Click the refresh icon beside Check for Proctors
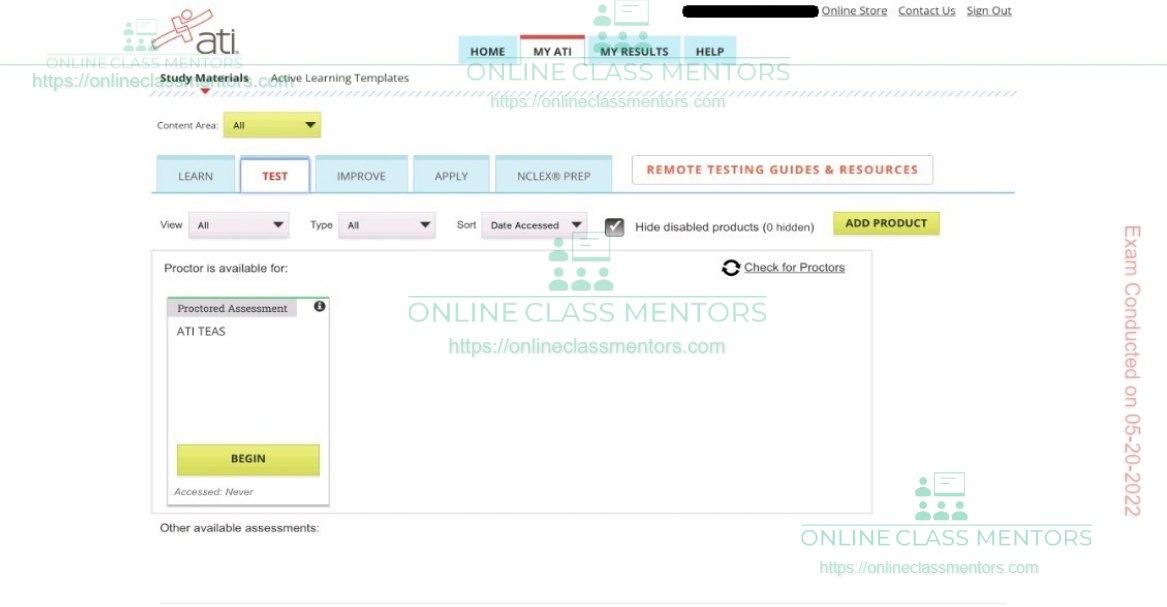 coord(731,268)
